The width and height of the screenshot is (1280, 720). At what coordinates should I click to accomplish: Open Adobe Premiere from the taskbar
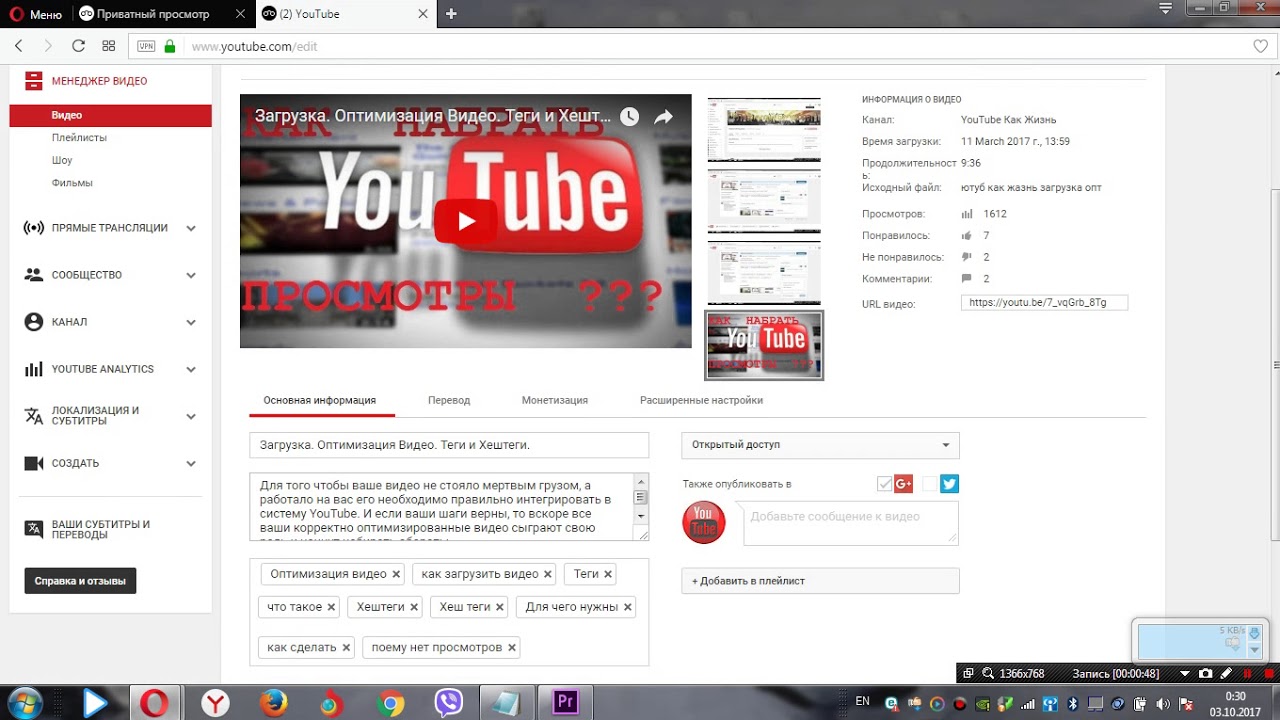pos(566,703)
